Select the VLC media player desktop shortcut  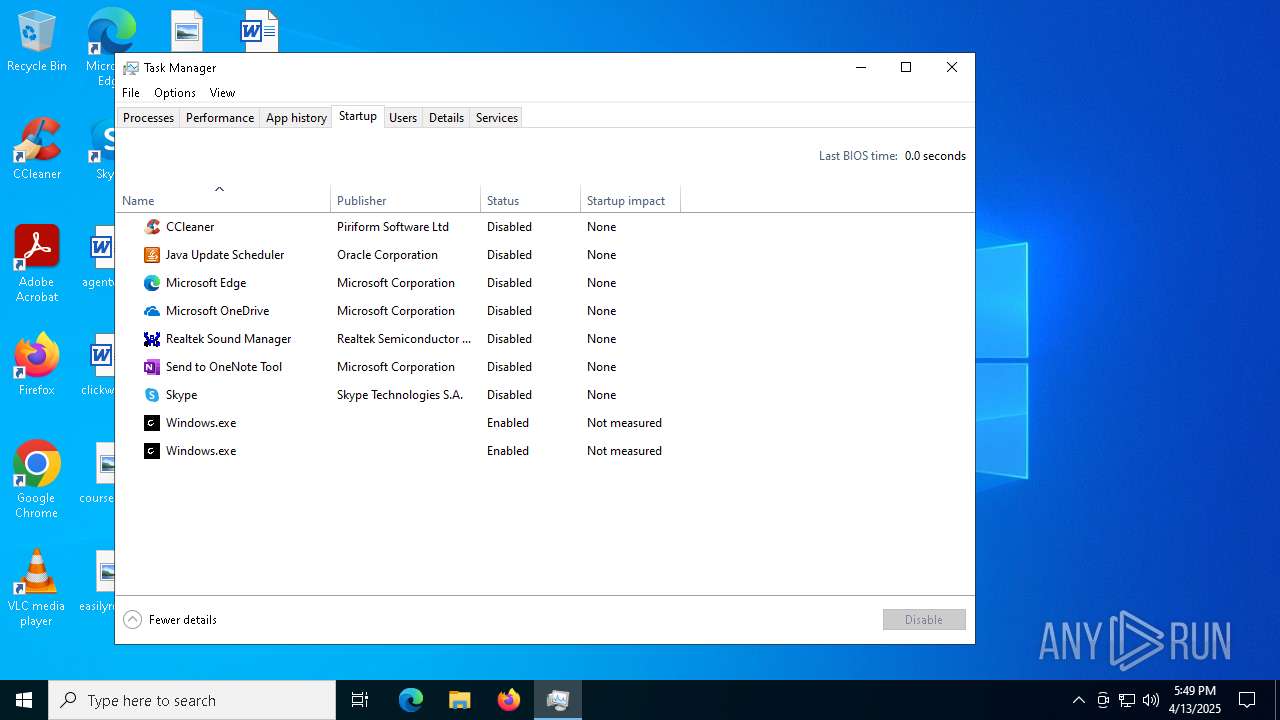click(37, 588)
